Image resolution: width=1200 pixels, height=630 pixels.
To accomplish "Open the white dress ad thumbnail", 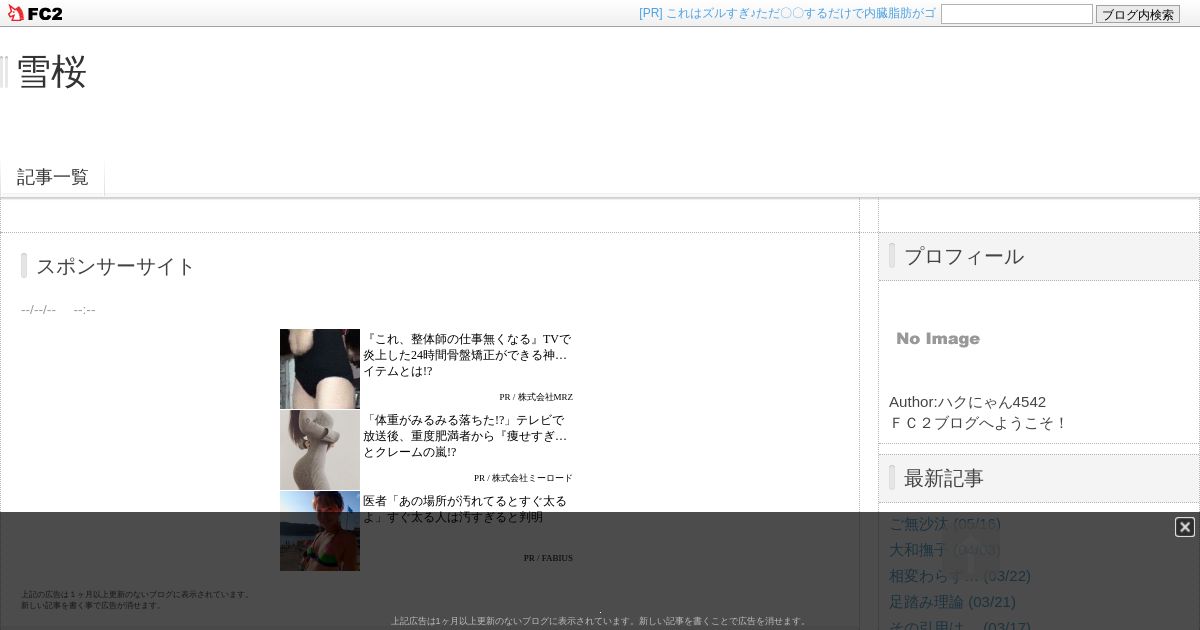I will coord(320,450).
